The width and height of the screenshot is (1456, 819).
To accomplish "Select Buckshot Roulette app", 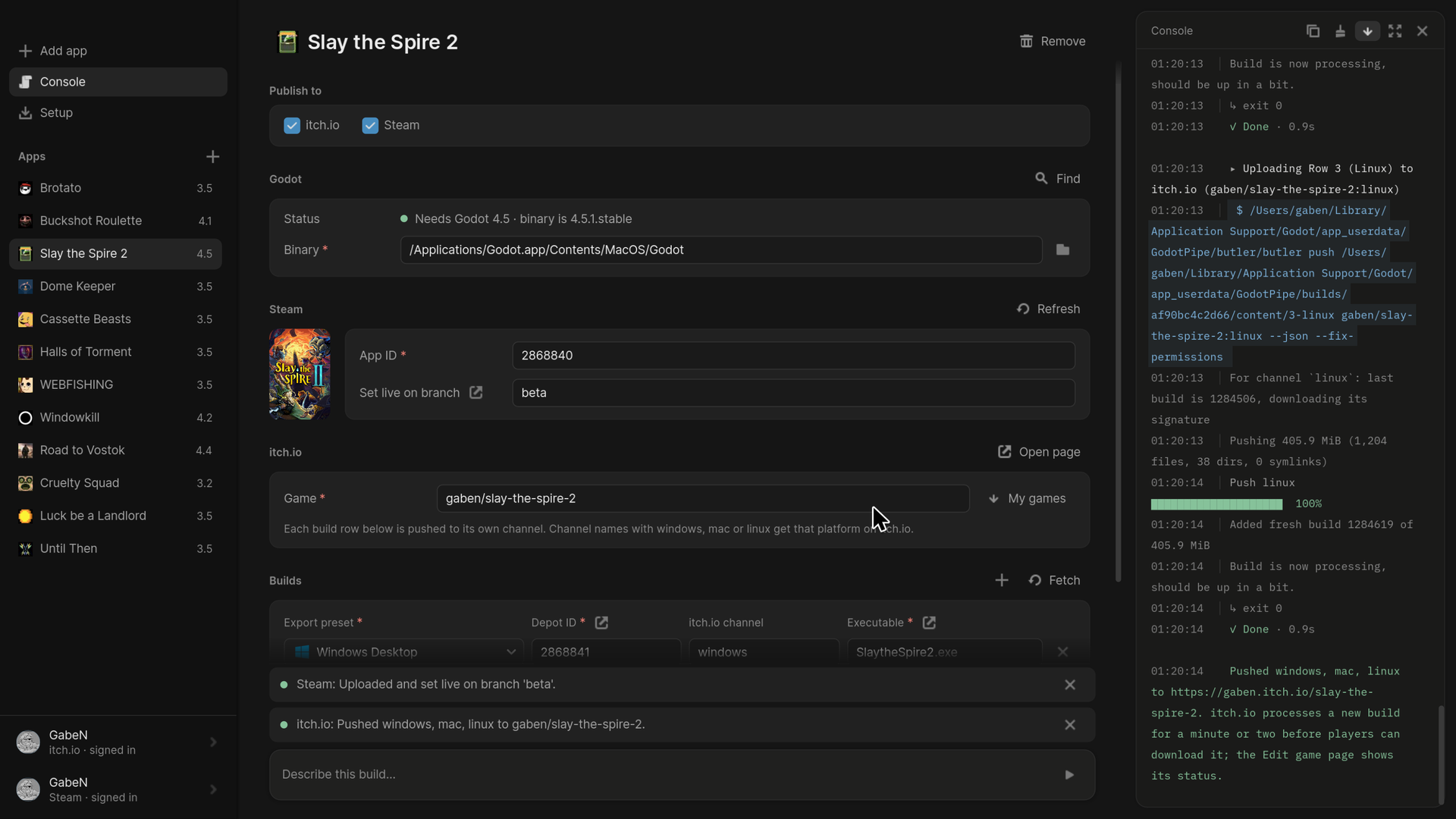I will 115,221.
